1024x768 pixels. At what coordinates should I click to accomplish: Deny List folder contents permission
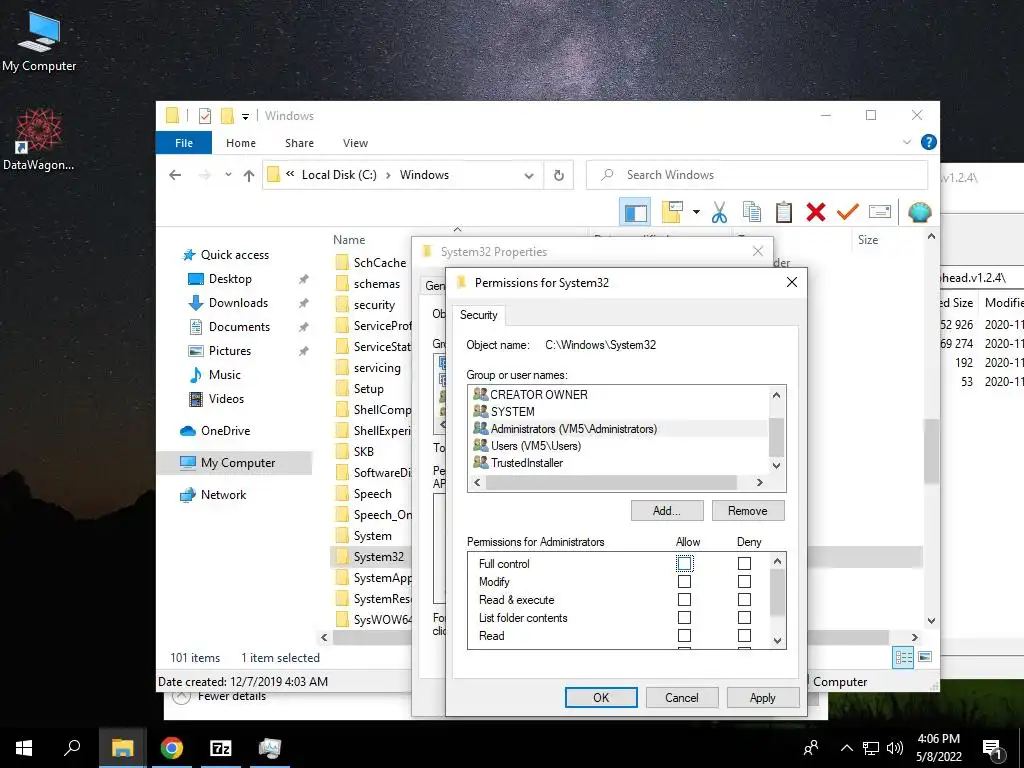[744, 617]
